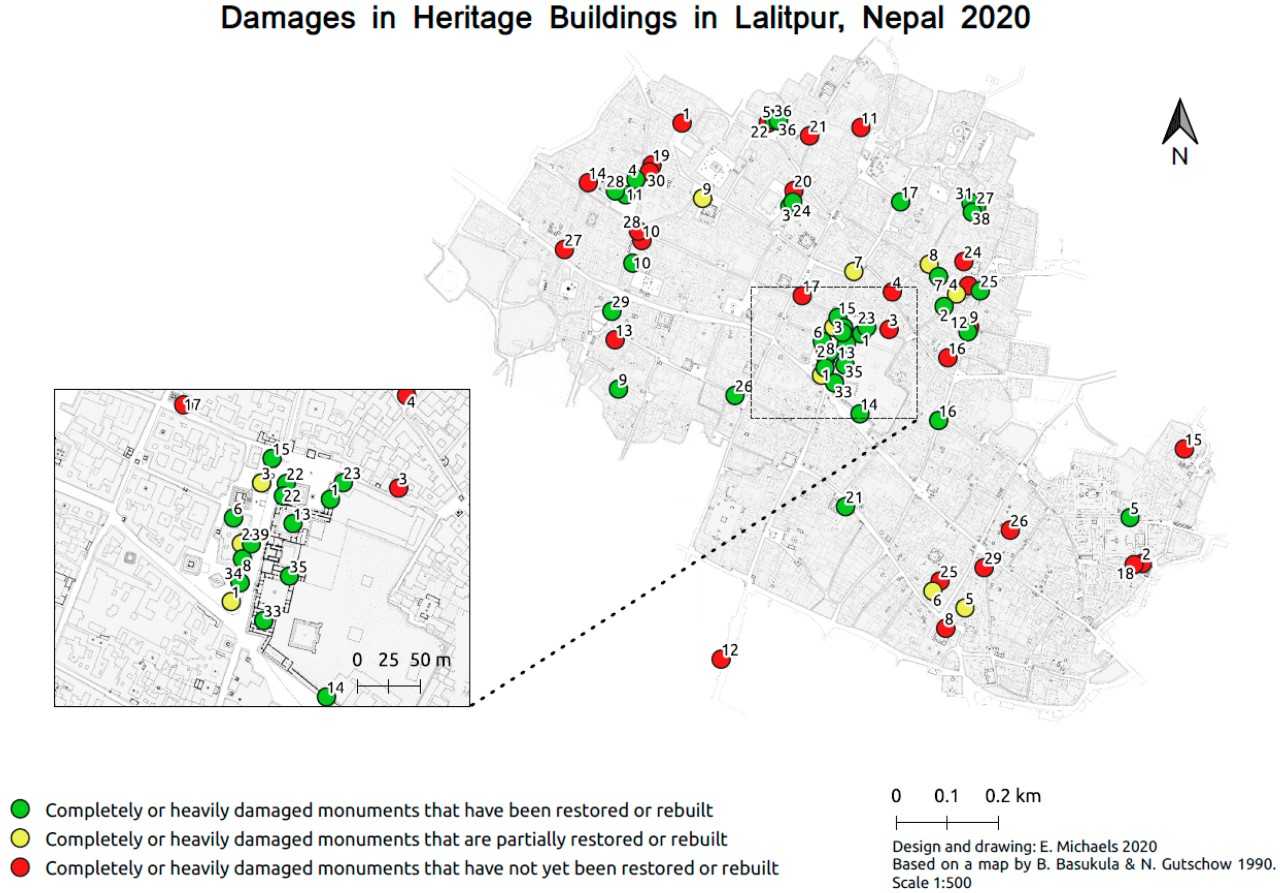This screenshot has height=893, width=1280.
Task: Click the map title mentioning Lalitpur, Nepal 2020
Action: tap(626, 19)
